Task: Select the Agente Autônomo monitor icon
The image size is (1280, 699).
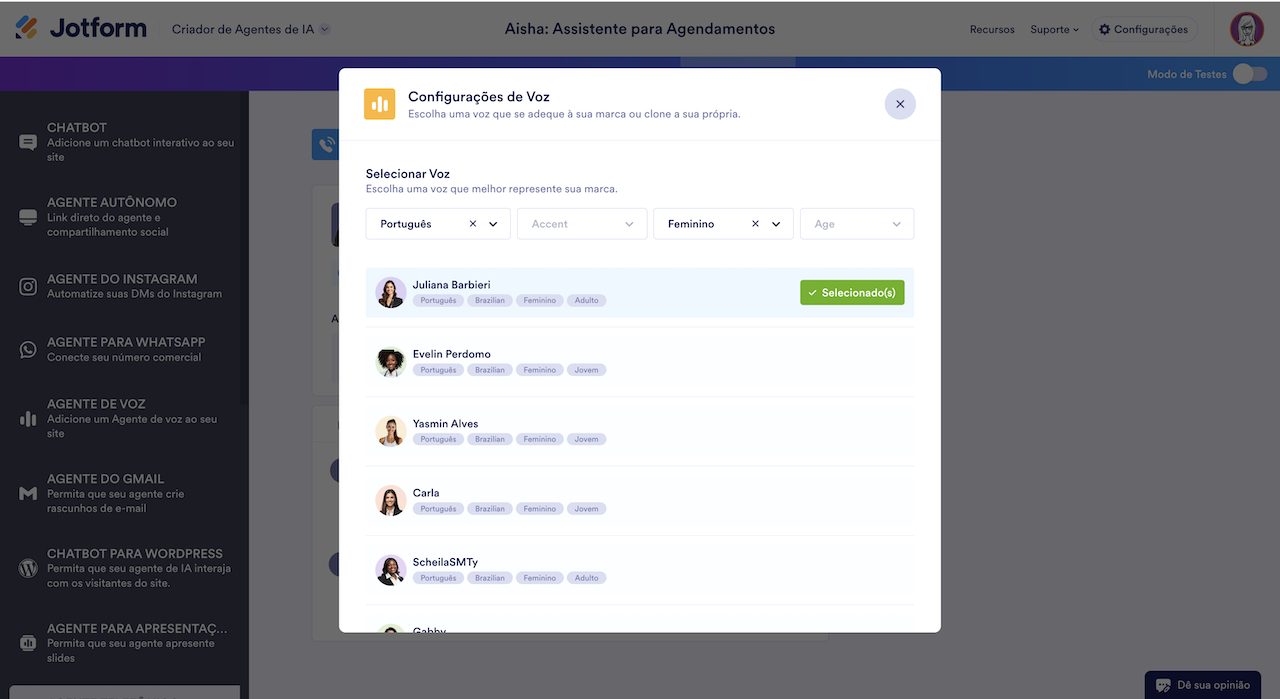Action: tap(28, 217)
